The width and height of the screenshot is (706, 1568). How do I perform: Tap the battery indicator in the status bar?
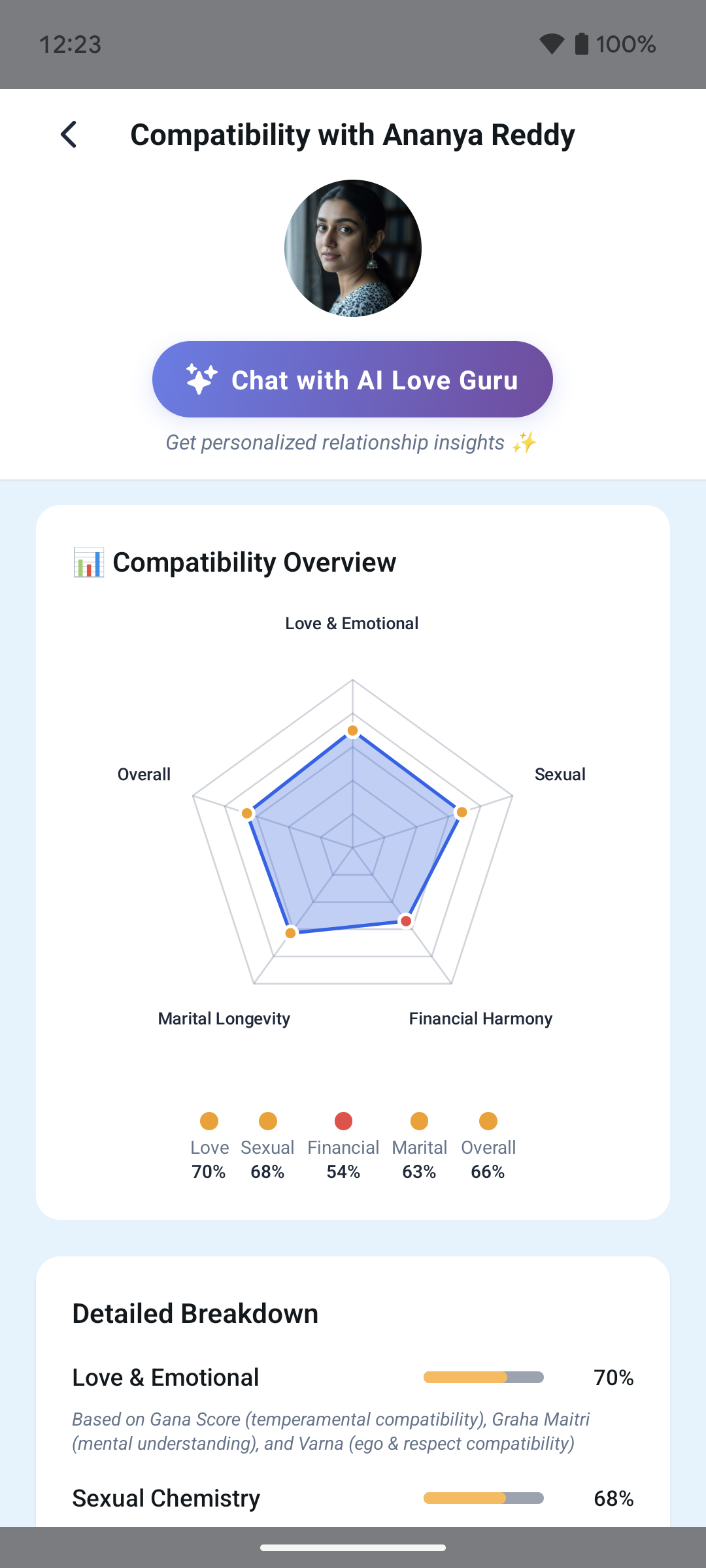[x=582, y=44]
